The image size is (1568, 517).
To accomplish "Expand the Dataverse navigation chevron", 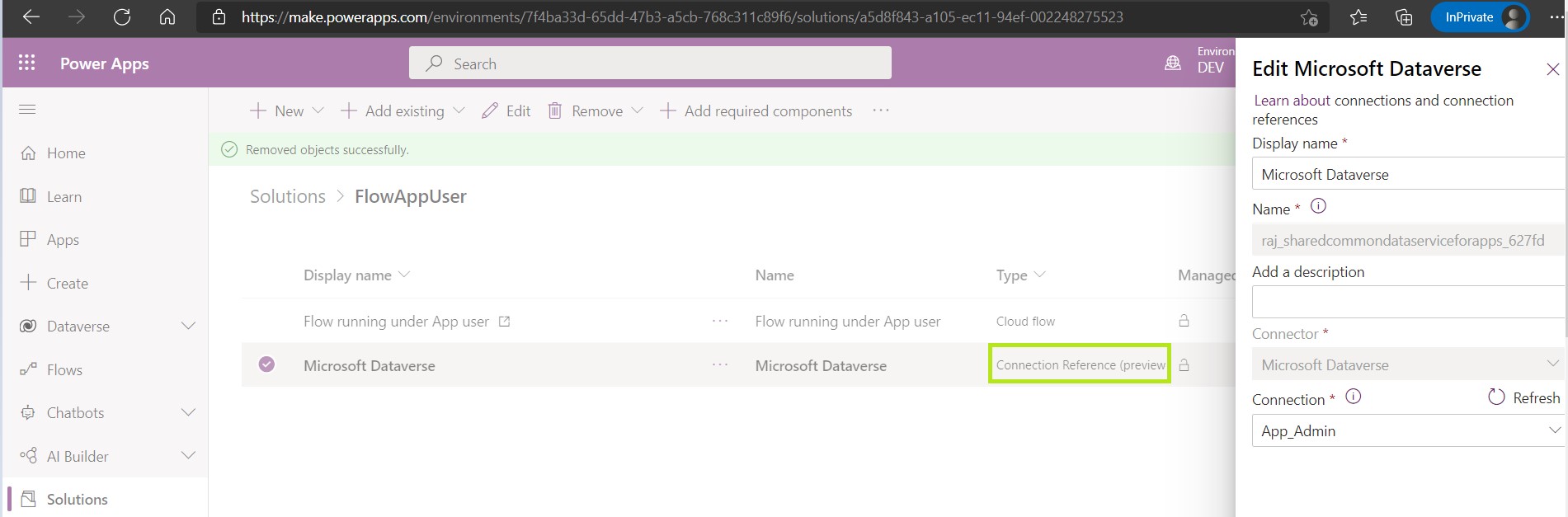I will (188, 327).
